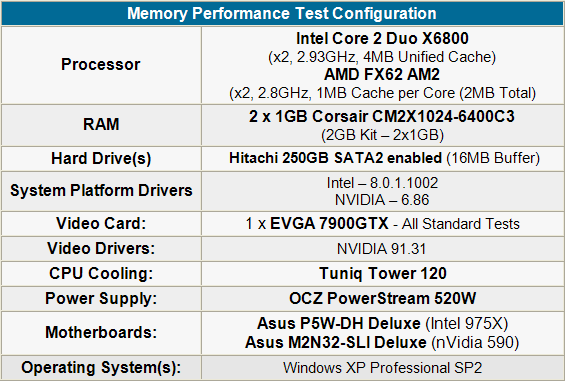Viewport: 565px width, 381px height.
Task: Click the OCZ PowerStream 520W text
Action: point(382,298)
